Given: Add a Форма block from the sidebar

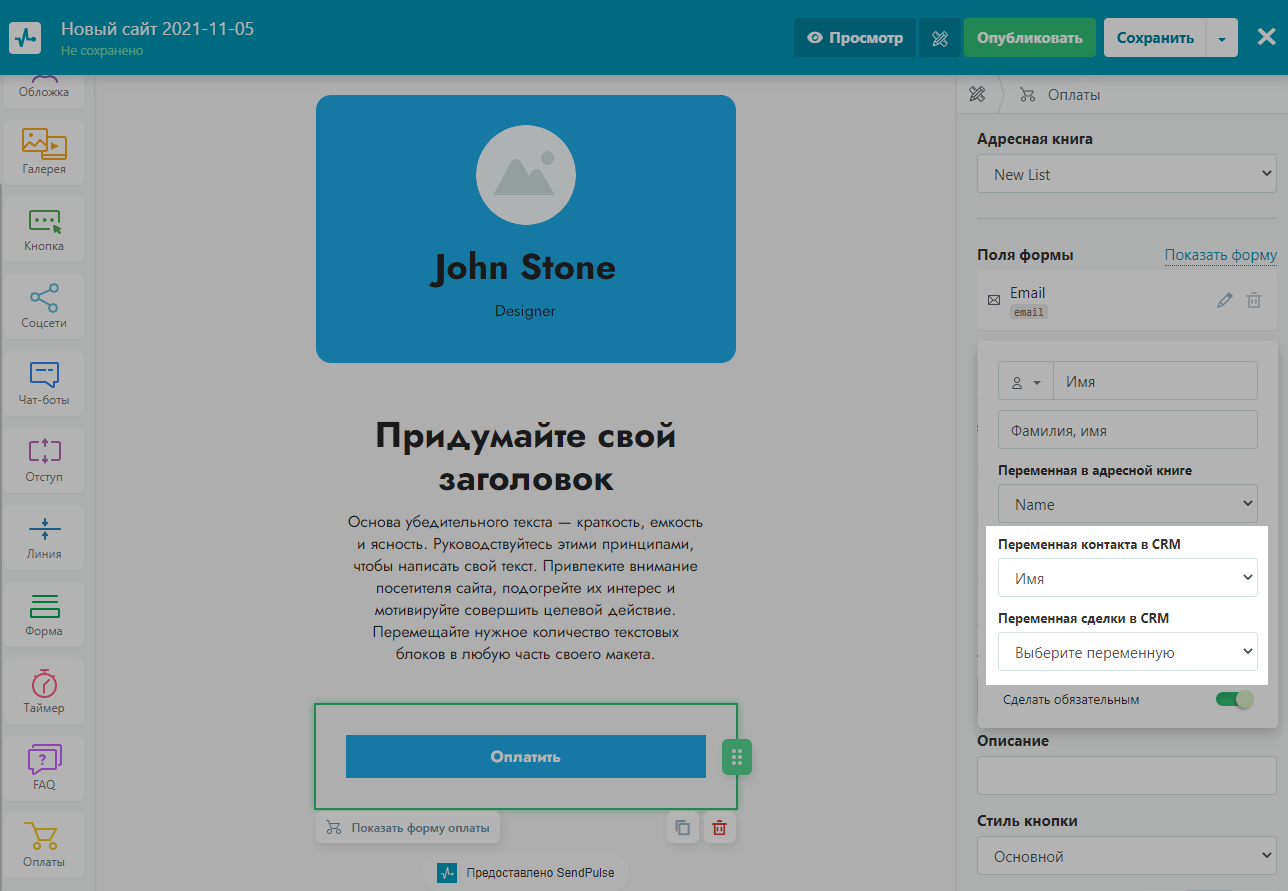Looking at the screenshot, I should [x=44, y=614].
